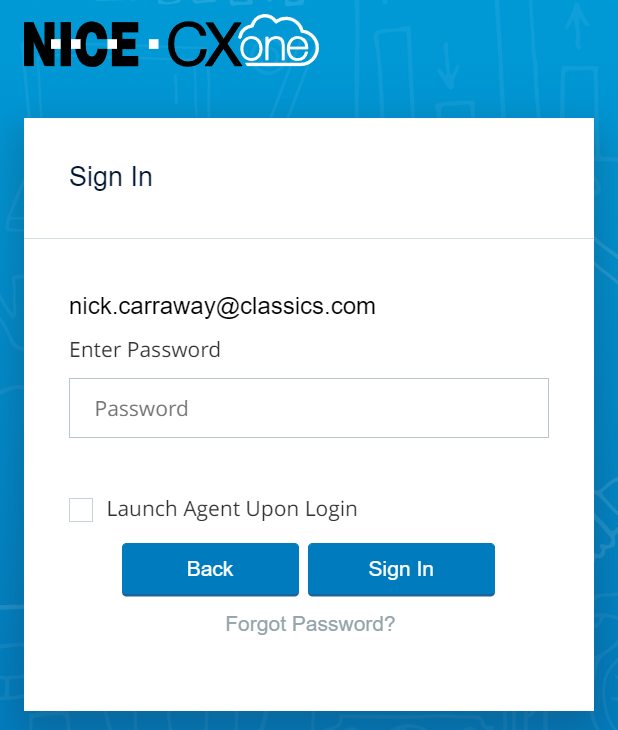618x730 pixels.
Task: Click the nick.carraway@classics.com email text
Action: tap(222, 306)
